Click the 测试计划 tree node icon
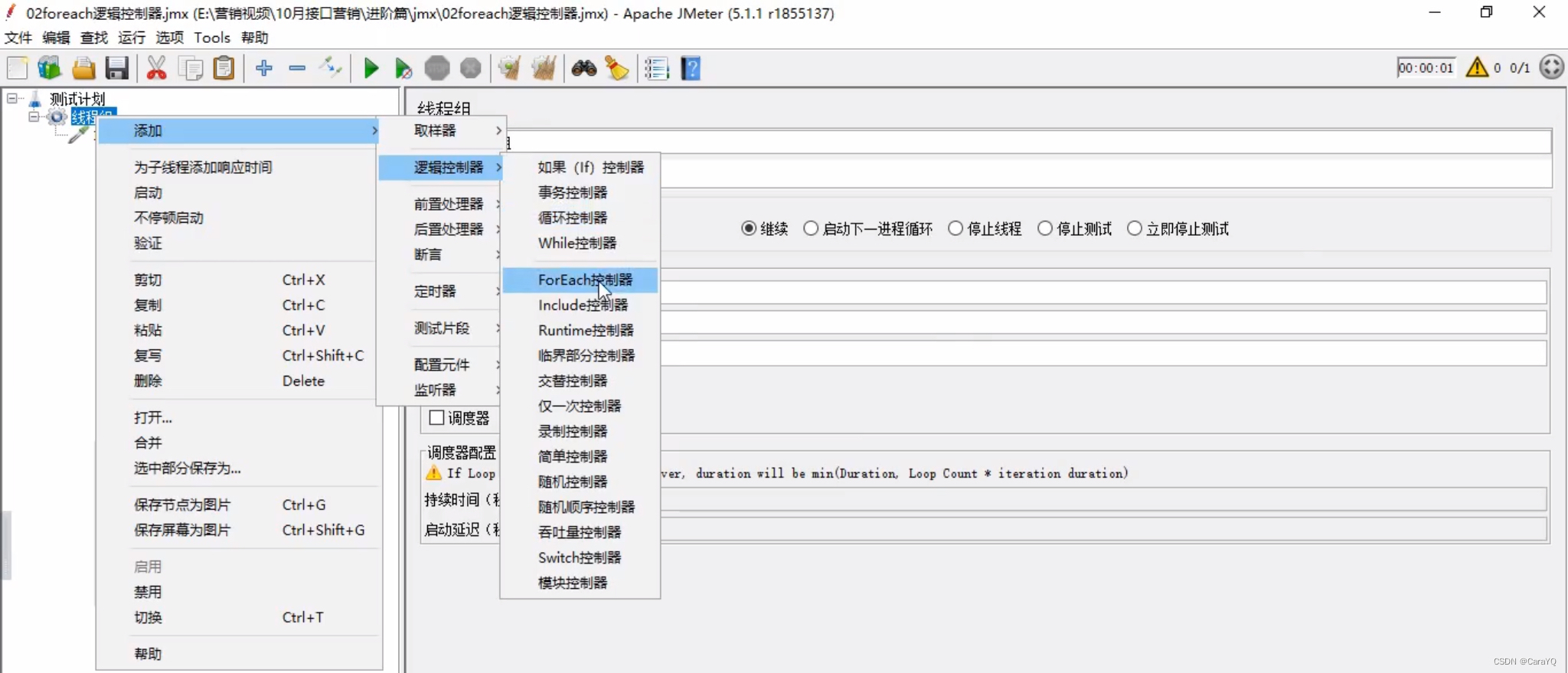 point(35,99)
